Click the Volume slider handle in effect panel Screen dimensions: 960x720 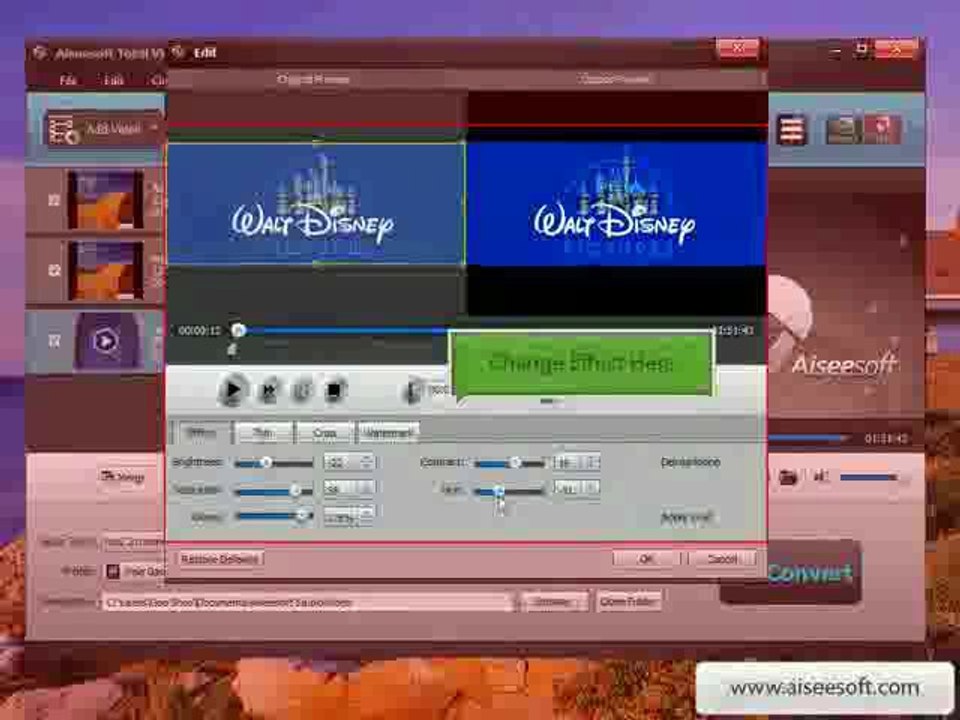(x=302, y=516)
